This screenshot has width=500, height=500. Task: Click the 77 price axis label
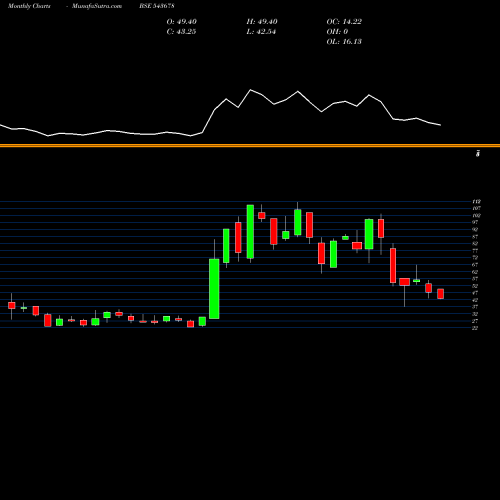[475, 251]
